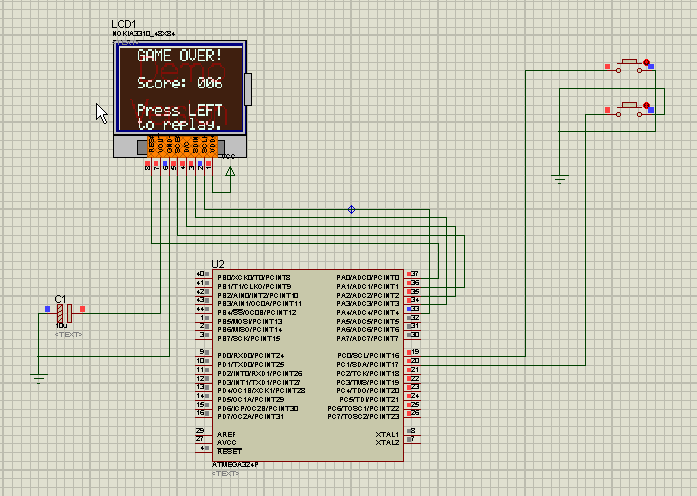Click the PD4/OC1B/XCK1/PCINT28 pin label

click(x=261, y=391)
